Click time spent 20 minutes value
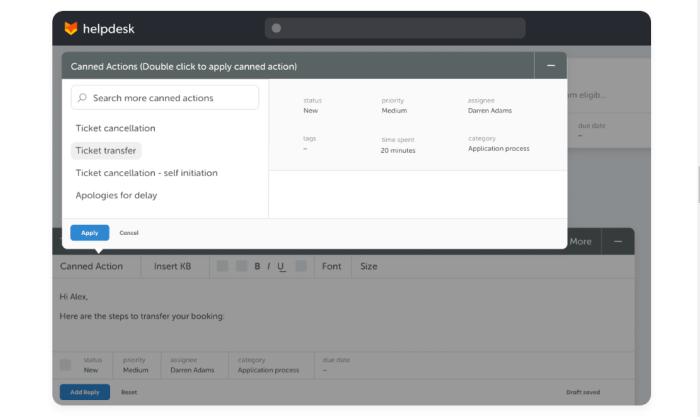Viewport: 700px width, 417px height. (398, 150)
